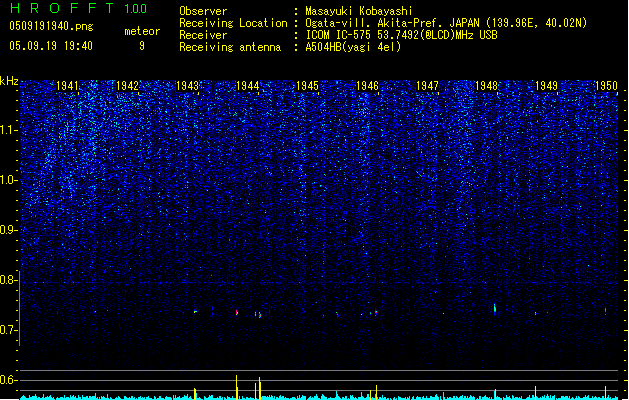629x400 pixels.
Task: Click the 'Observer' field label
Action: 203,11
